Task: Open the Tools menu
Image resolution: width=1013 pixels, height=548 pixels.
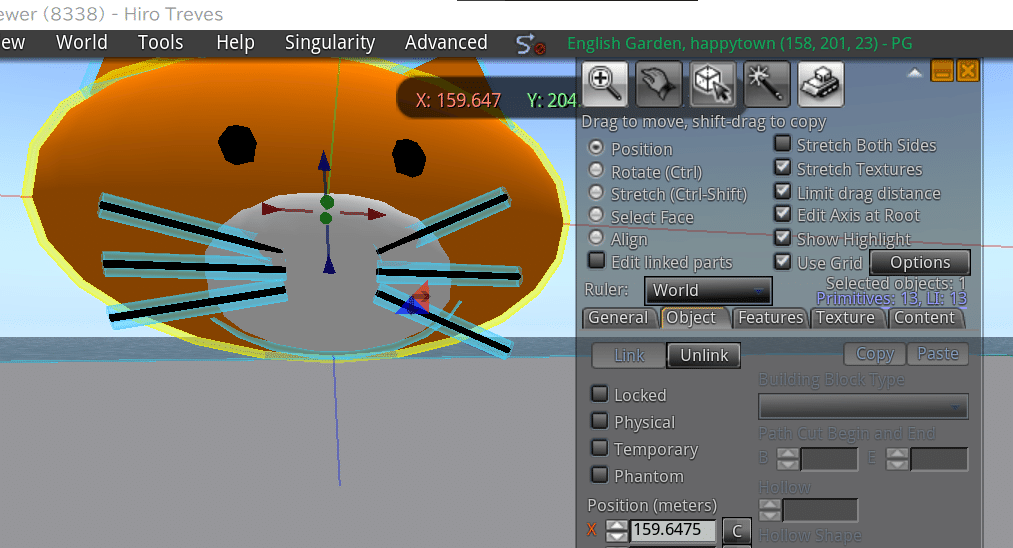Action: point(160,43)
